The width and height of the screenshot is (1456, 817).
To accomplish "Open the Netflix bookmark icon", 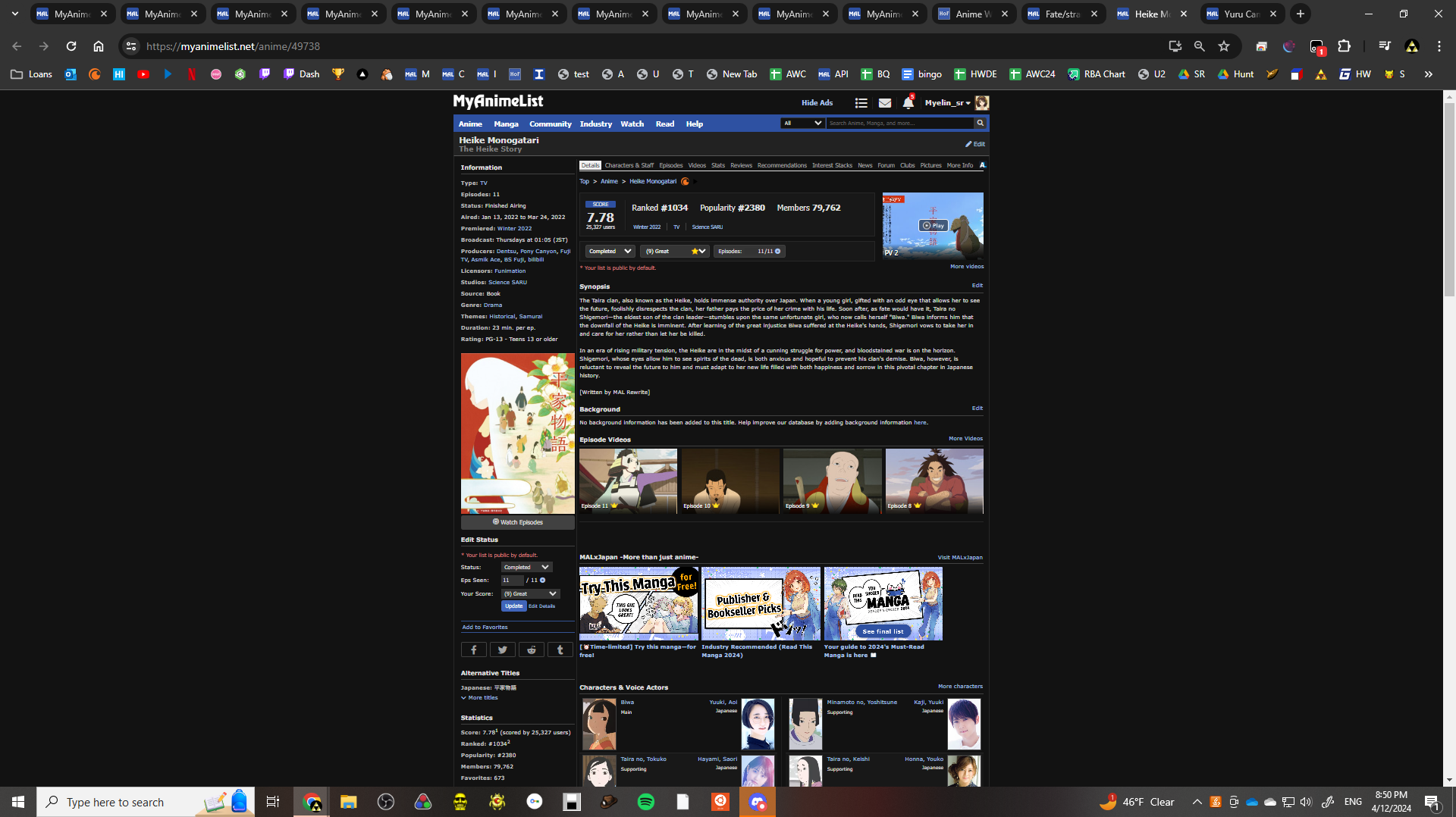I will pos(192,74).
